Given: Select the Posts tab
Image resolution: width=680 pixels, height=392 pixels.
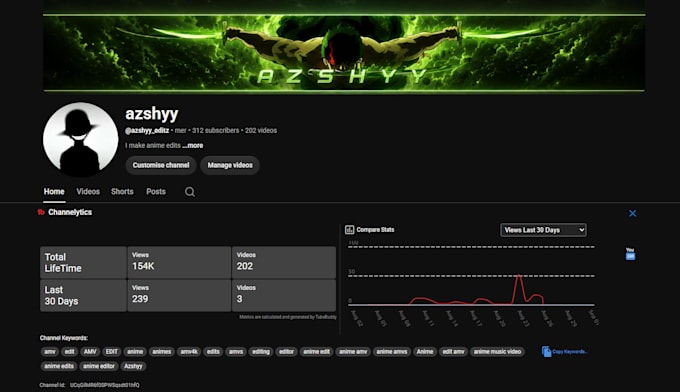Looking at the screenshot, I should coord(156,192).
